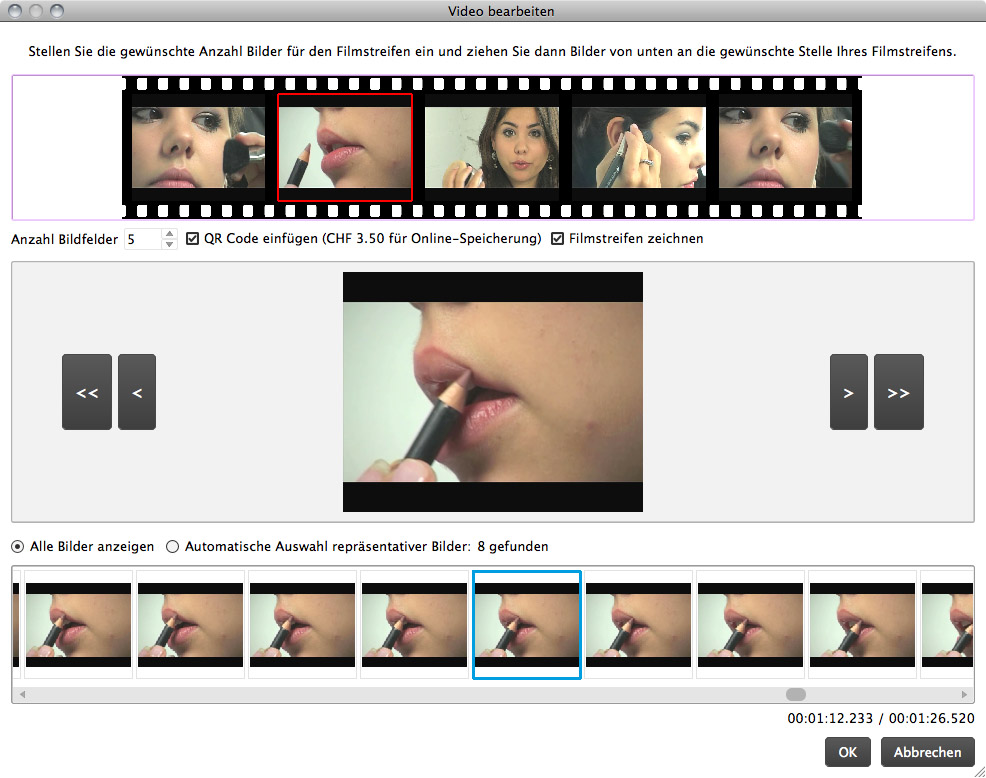This screenshot has width=986, height=778.
Task: Select the thumbnail just left of highlighted frame
Action: click(x=414, y=625)
